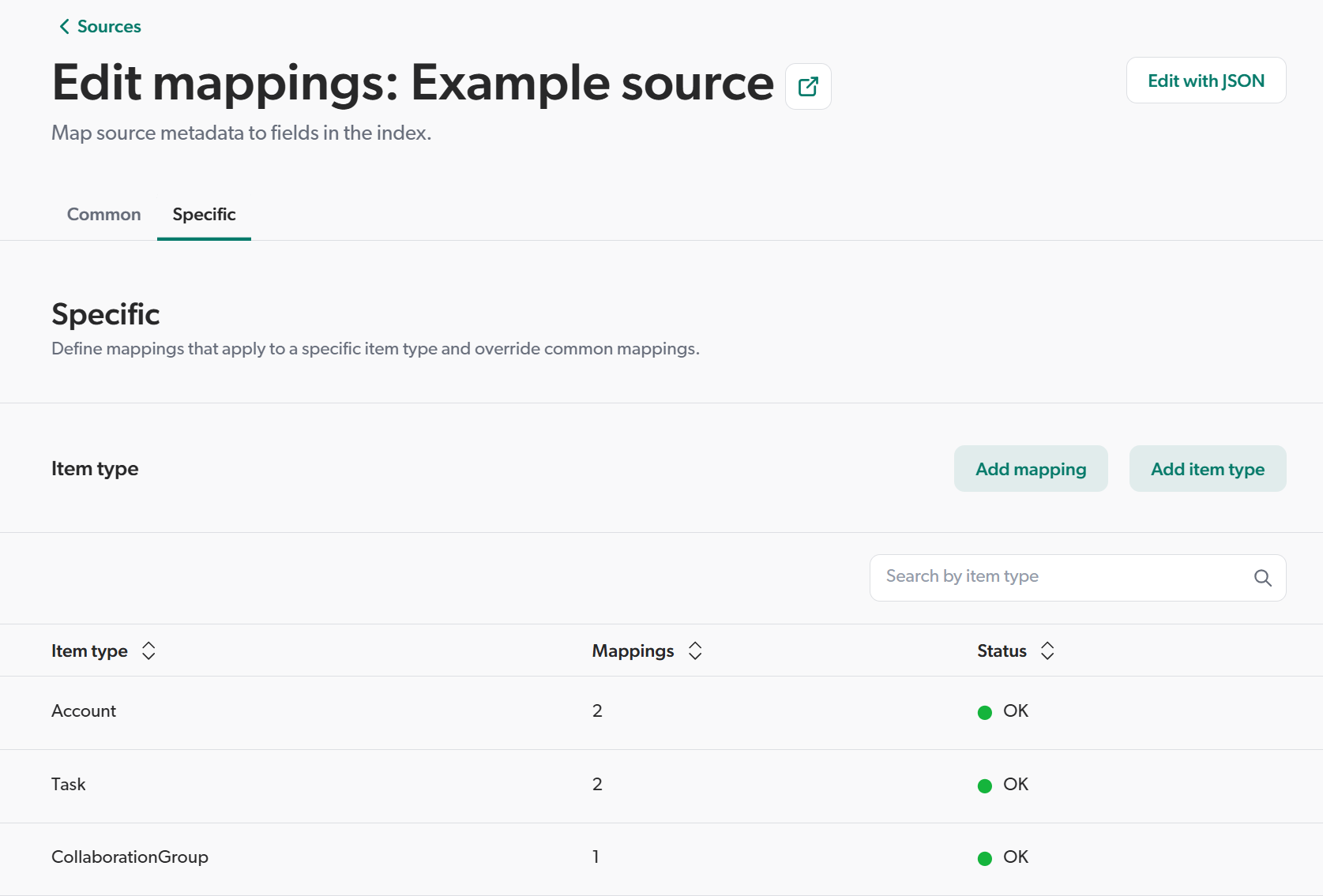Open source in new tab icon
This screenshot has height=896, width=1323.
[808, 86]
